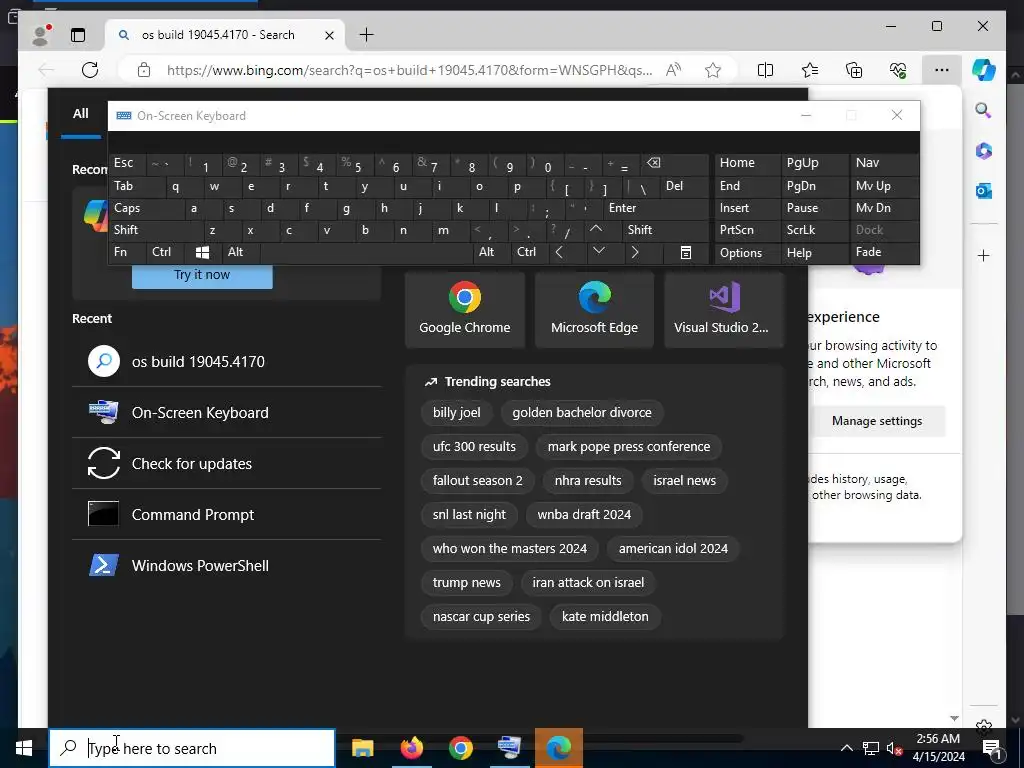Click the up arrow key on On-Screen Keyboard
This screenshot has width=1024, height=768.
pos(596,229)
